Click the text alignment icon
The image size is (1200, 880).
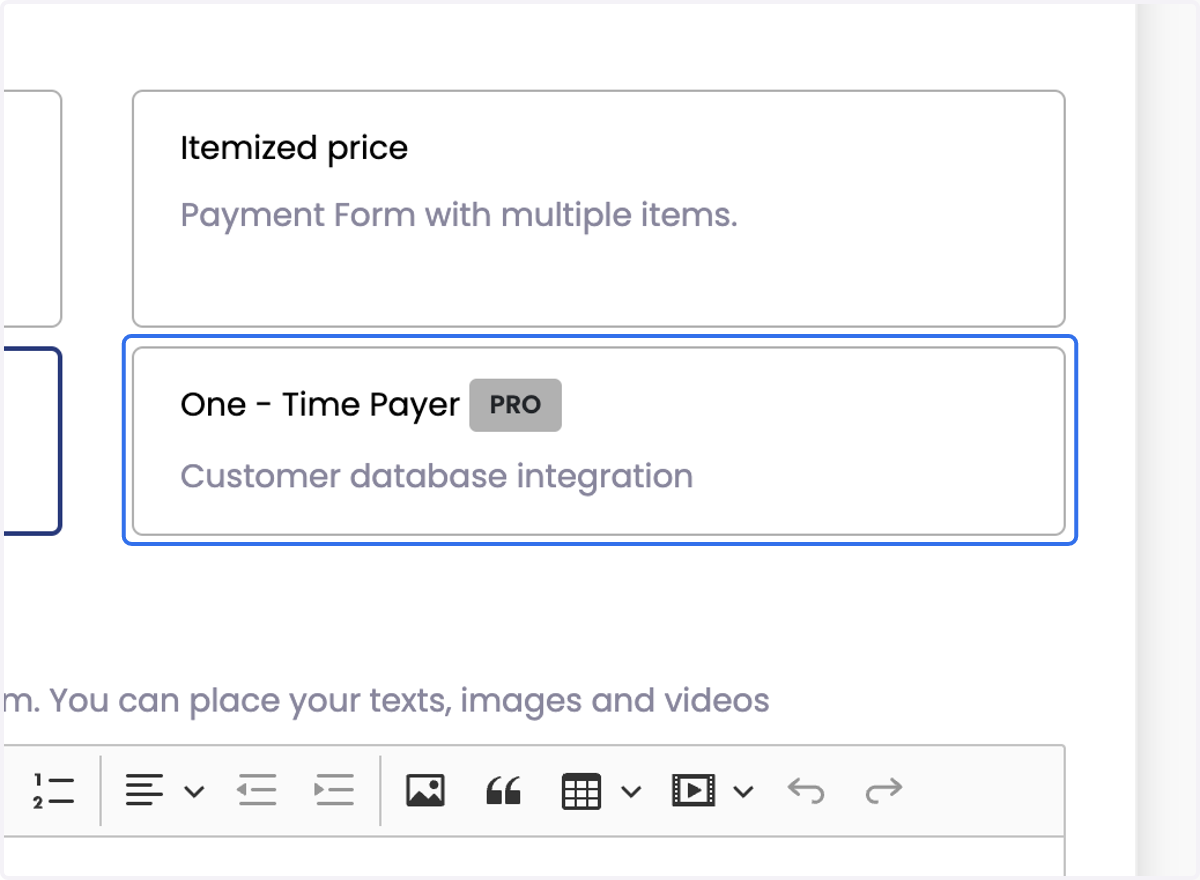tap(144, 790)
